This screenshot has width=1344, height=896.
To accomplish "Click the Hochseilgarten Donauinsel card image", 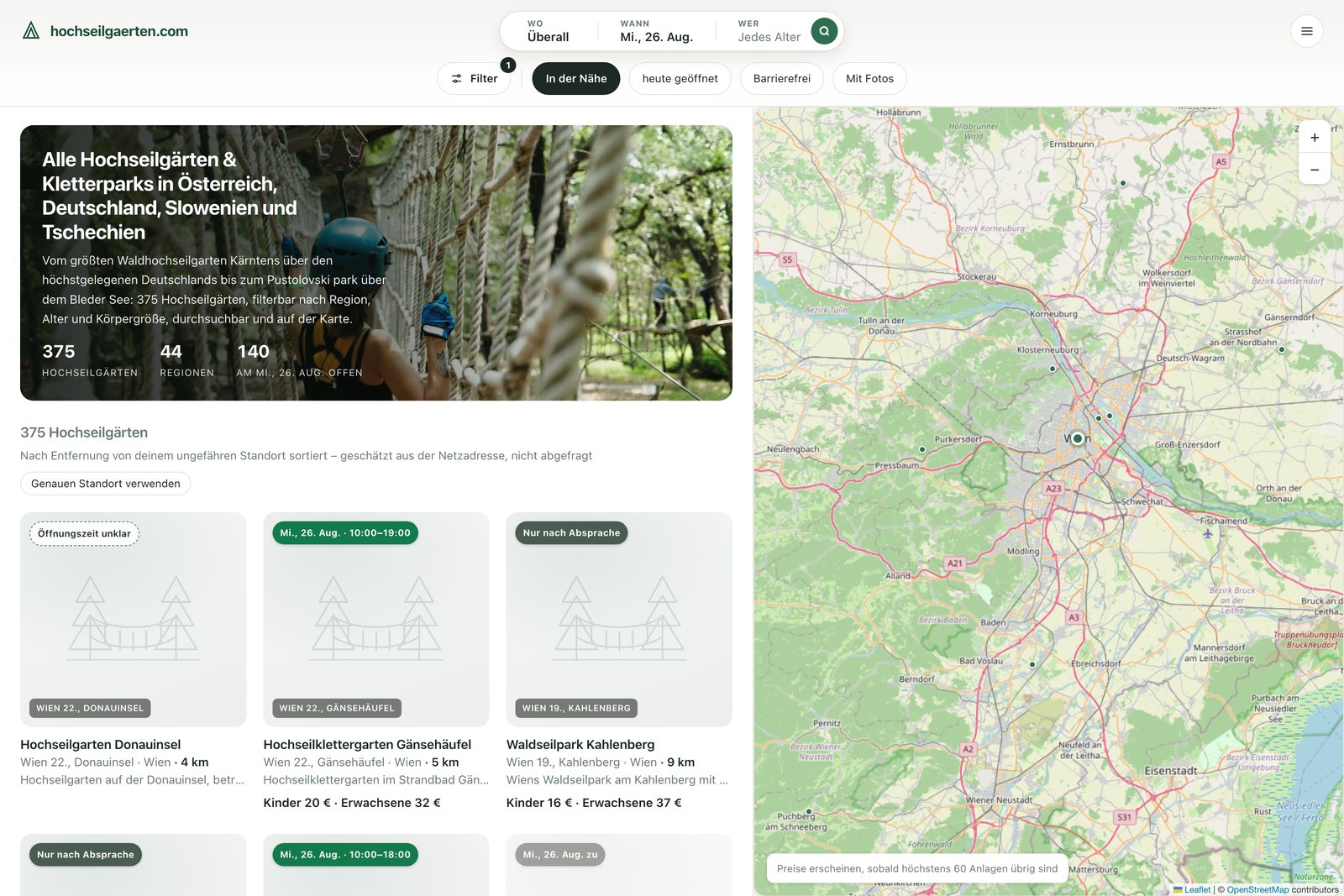I will pos(134,620).
